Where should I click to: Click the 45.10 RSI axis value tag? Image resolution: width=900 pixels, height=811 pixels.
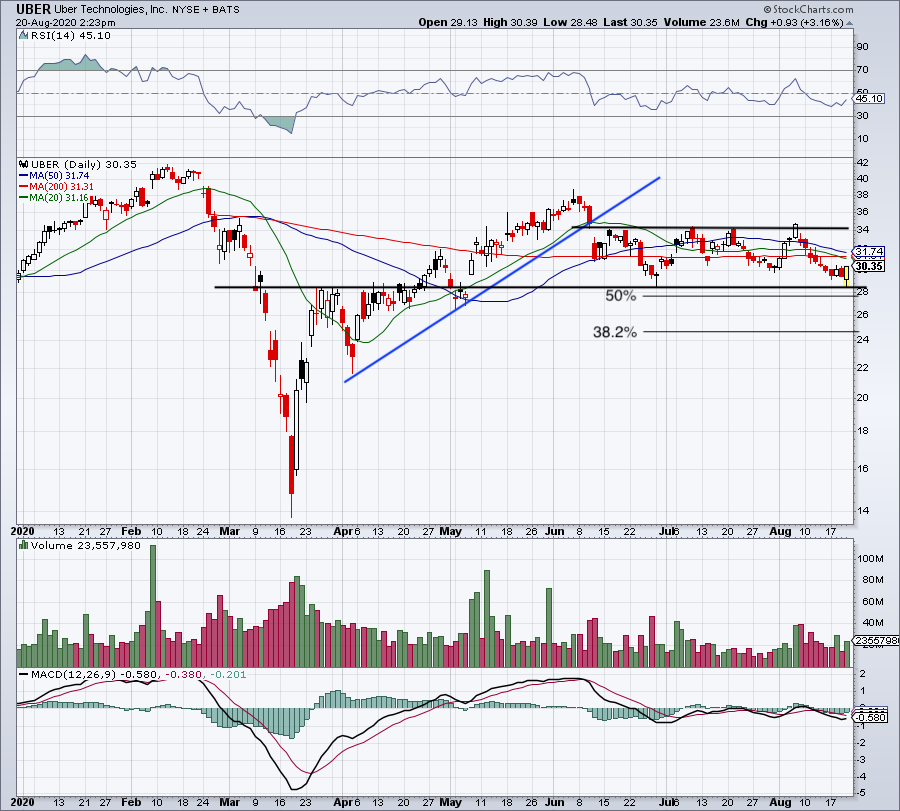pos(869,99)
